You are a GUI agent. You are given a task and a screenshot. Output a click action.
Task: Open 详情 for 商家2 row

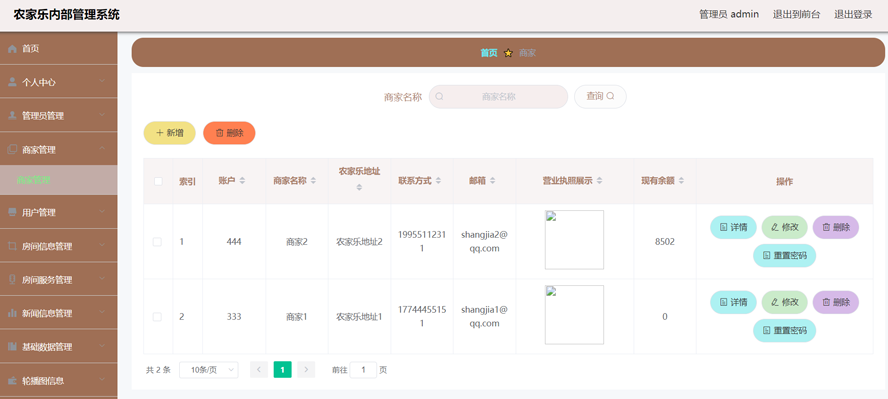[733, 227]
